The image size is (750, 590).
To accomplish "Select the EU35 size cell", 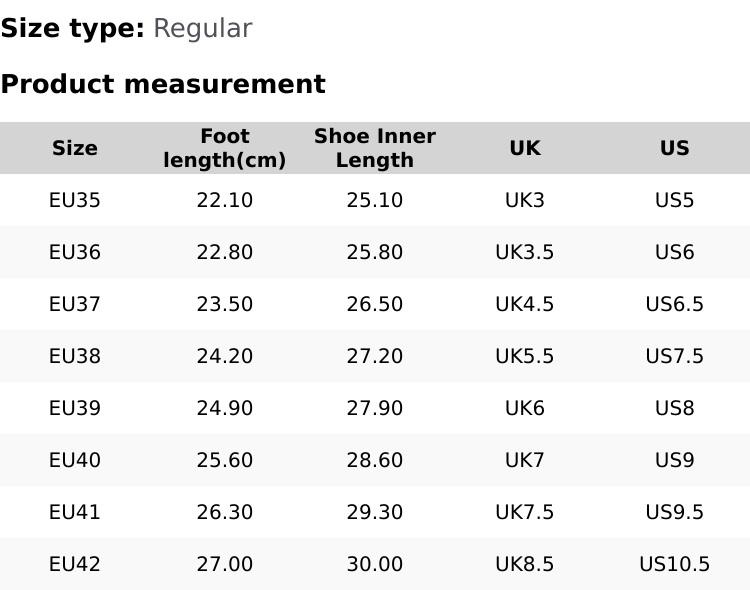I will [75, 200].
